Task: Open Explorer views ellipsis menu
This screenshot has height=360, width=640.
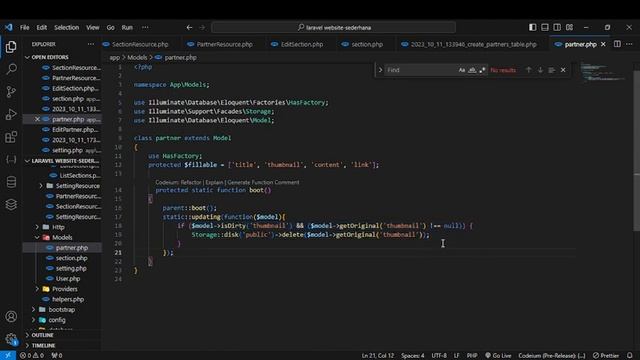Action: tap(91, 44)
